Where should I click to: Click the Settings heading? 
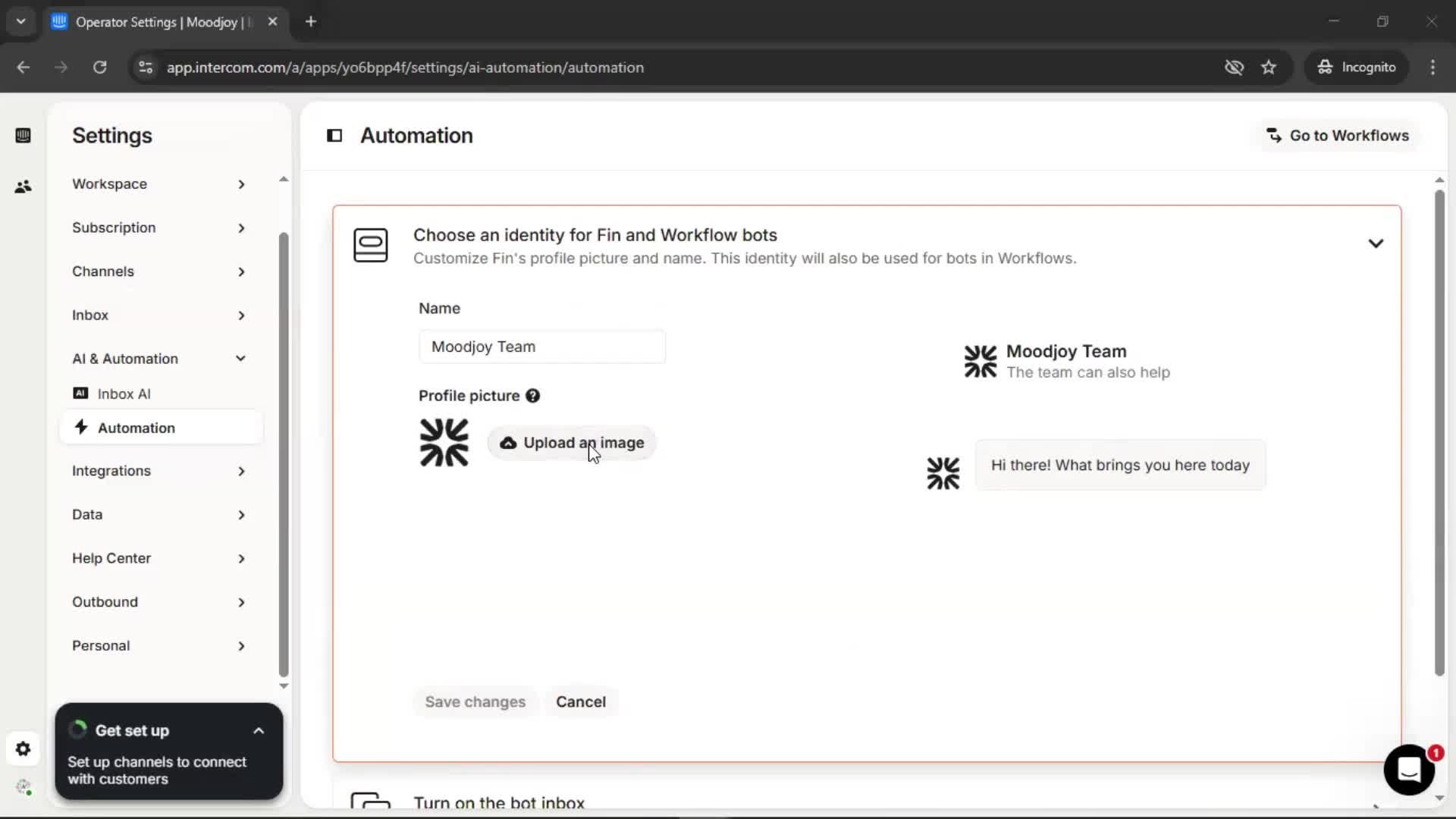(112, 136)
